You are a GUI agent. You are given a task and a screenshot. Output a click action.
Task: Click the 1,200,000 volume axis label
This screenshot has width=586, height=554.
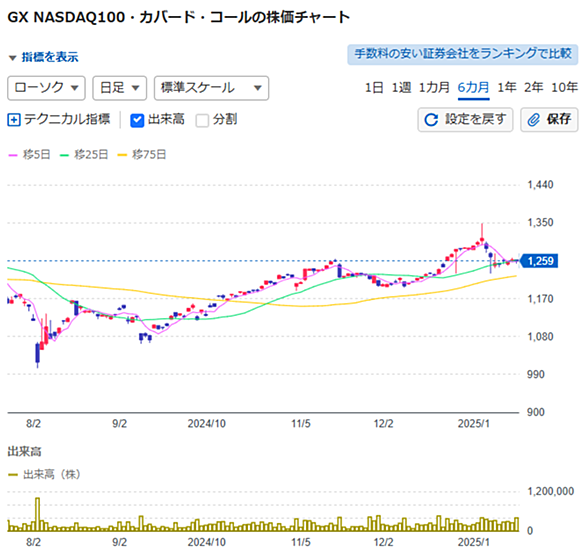(x=550, y=491)
